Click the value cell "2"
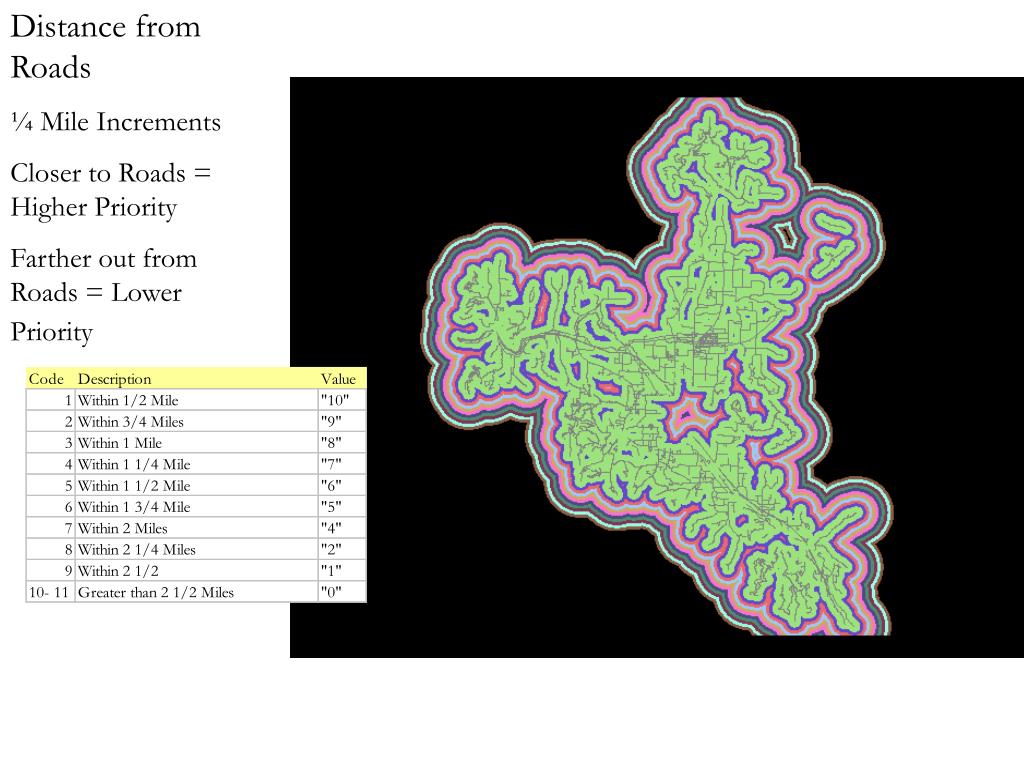The height and width of the screenshot is (768, 1024). [342, 550]
